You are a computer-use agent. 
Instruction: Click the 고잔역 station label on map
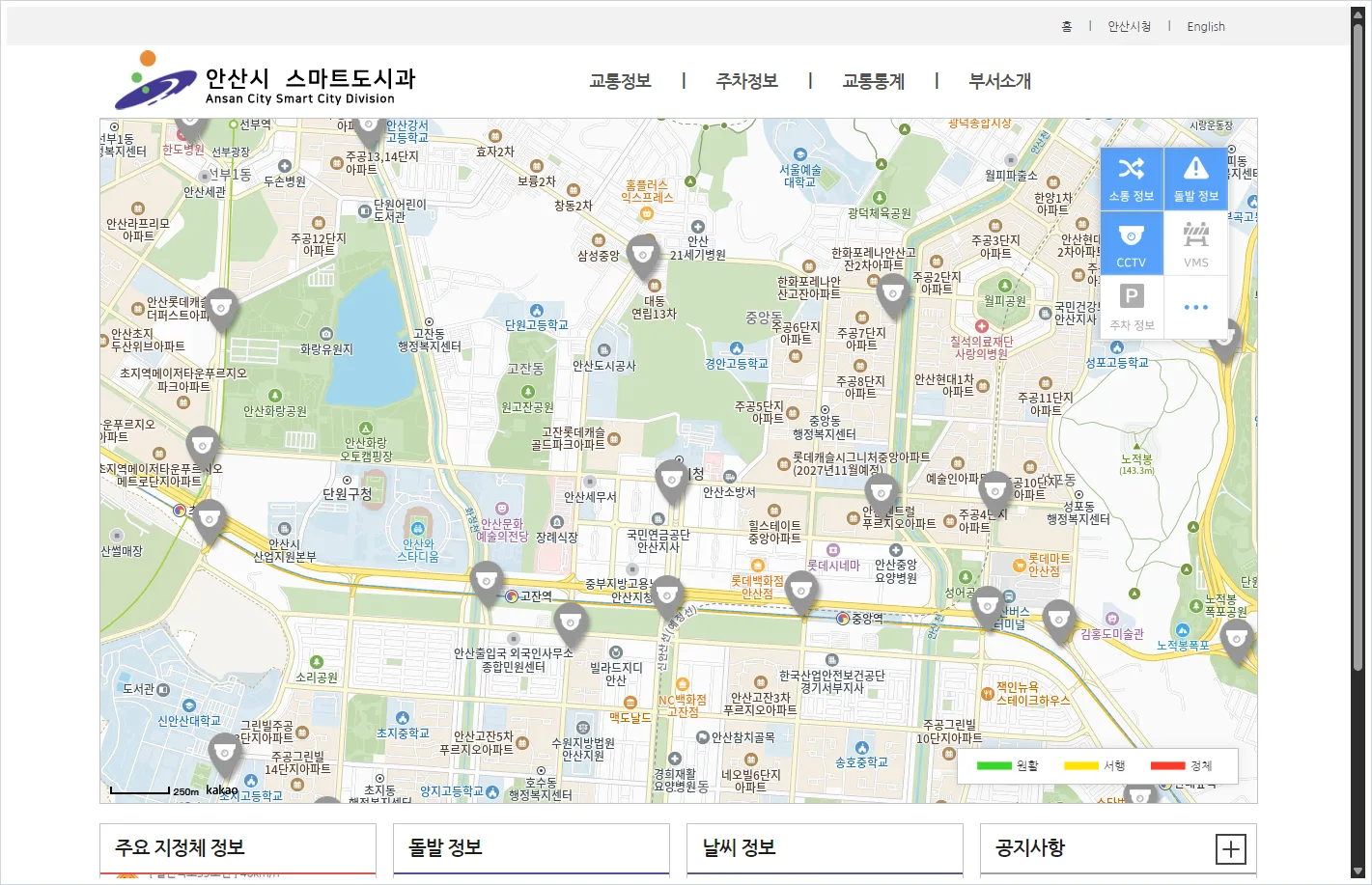[536, 596]
